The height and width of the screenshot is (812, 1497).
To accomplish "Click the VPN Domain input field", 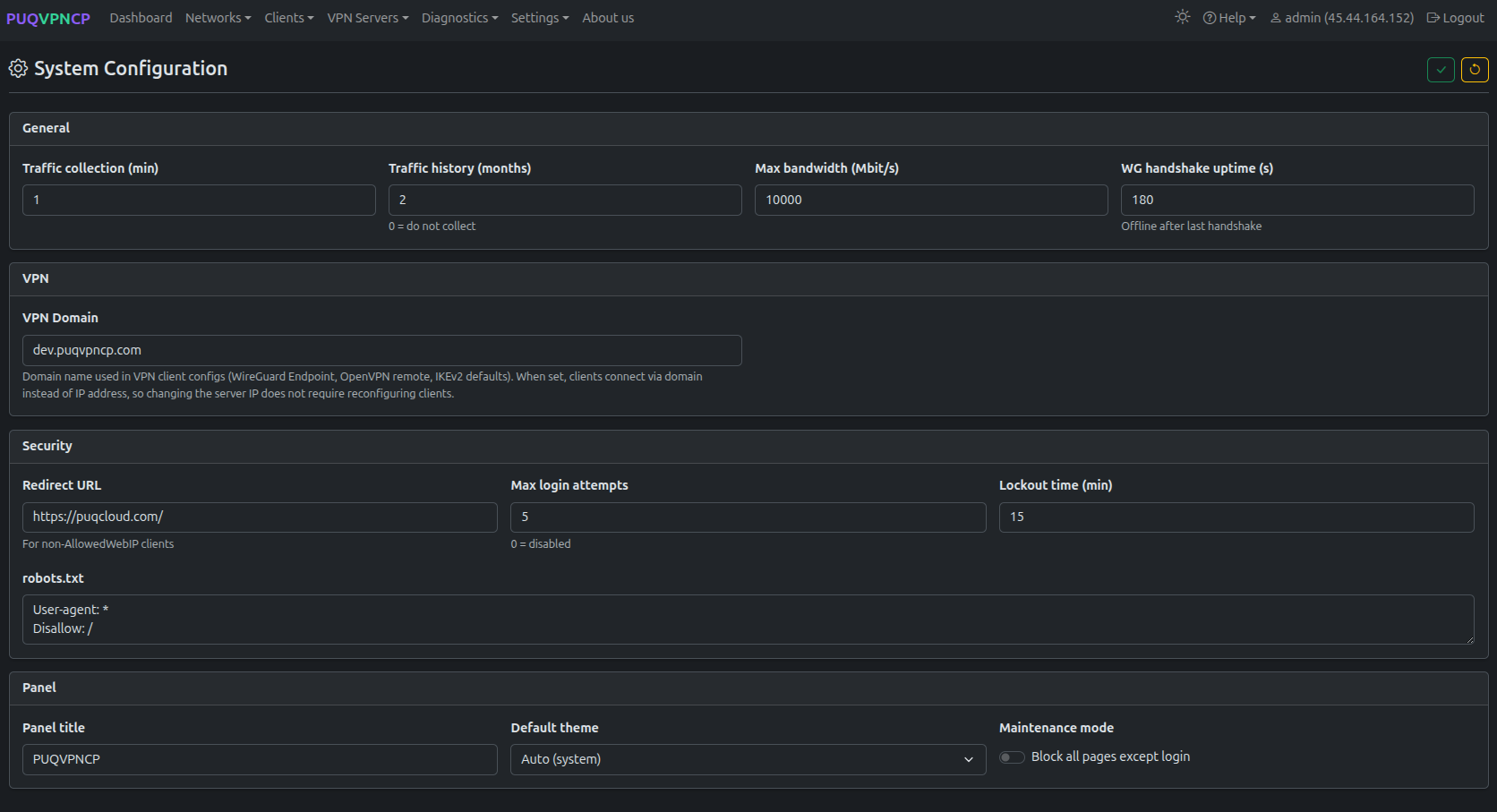I will coord(382,350).
